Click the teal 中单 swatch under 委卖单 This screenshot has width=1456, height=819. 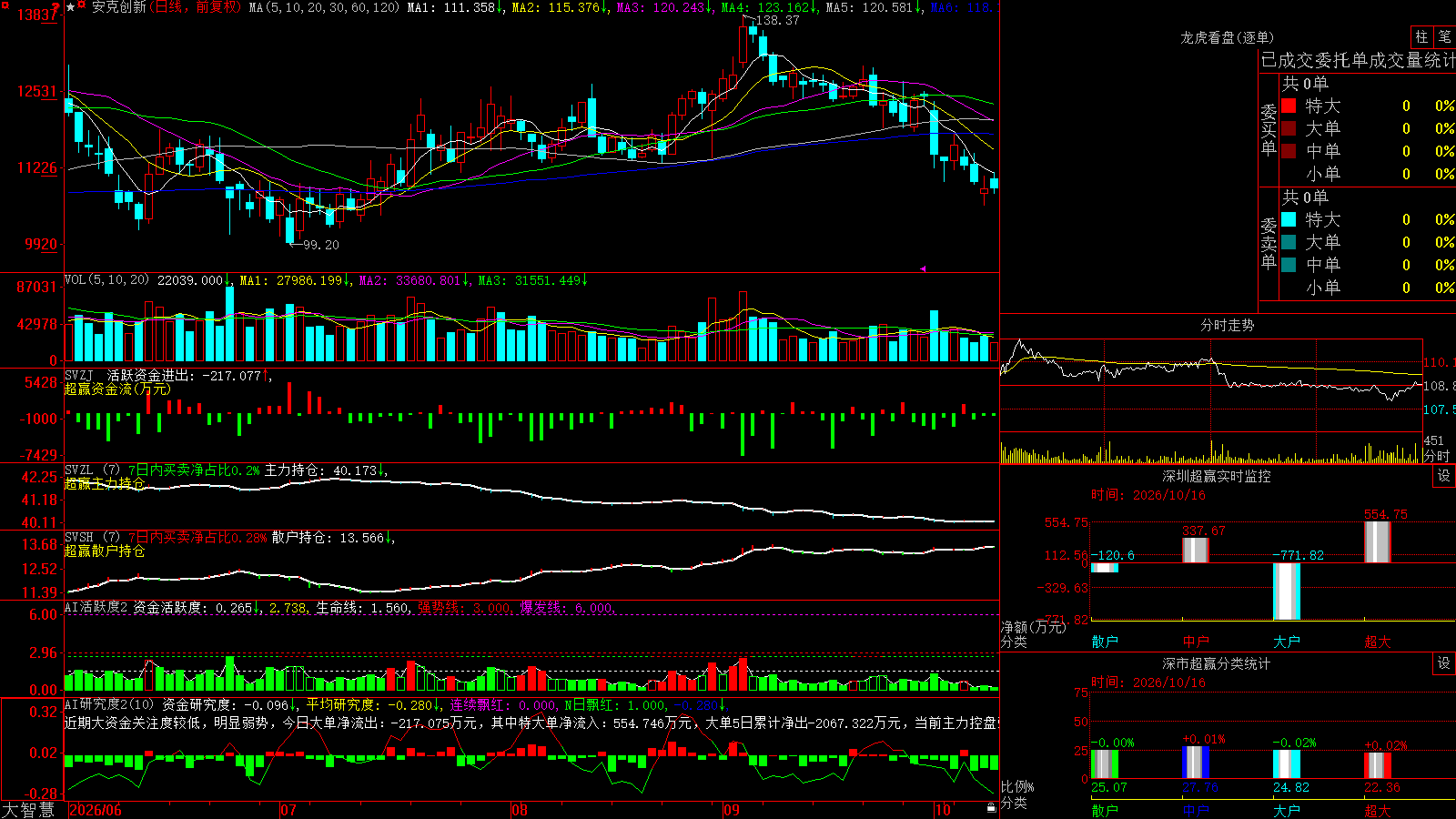click(x=1289, y=265)
